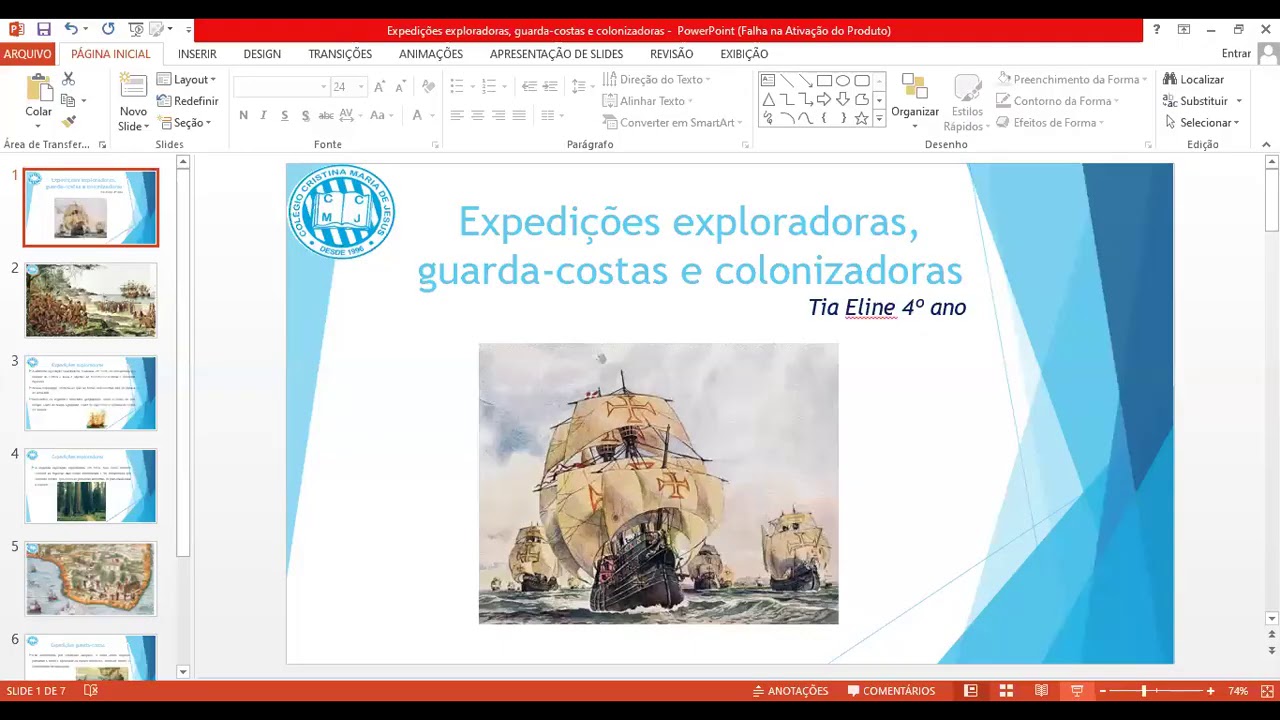Toggle COMENTÁRIOS pane

pyautogui.click(x=891, y=691)
